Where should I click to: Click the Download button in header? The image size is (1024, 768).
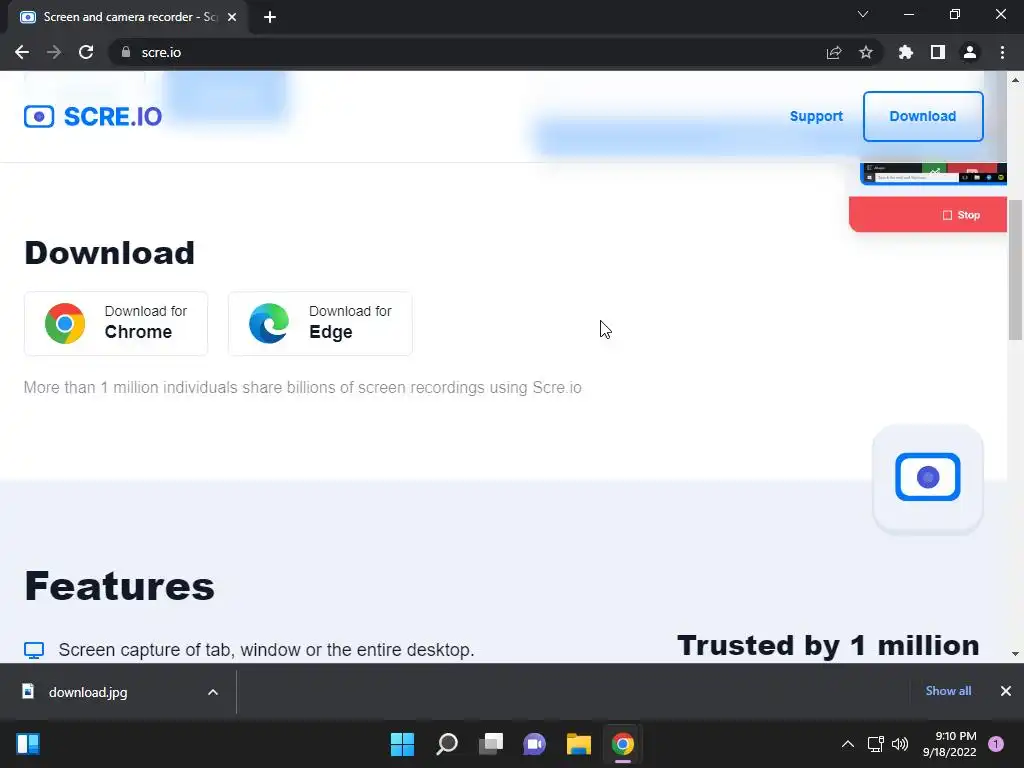point(923,116)
